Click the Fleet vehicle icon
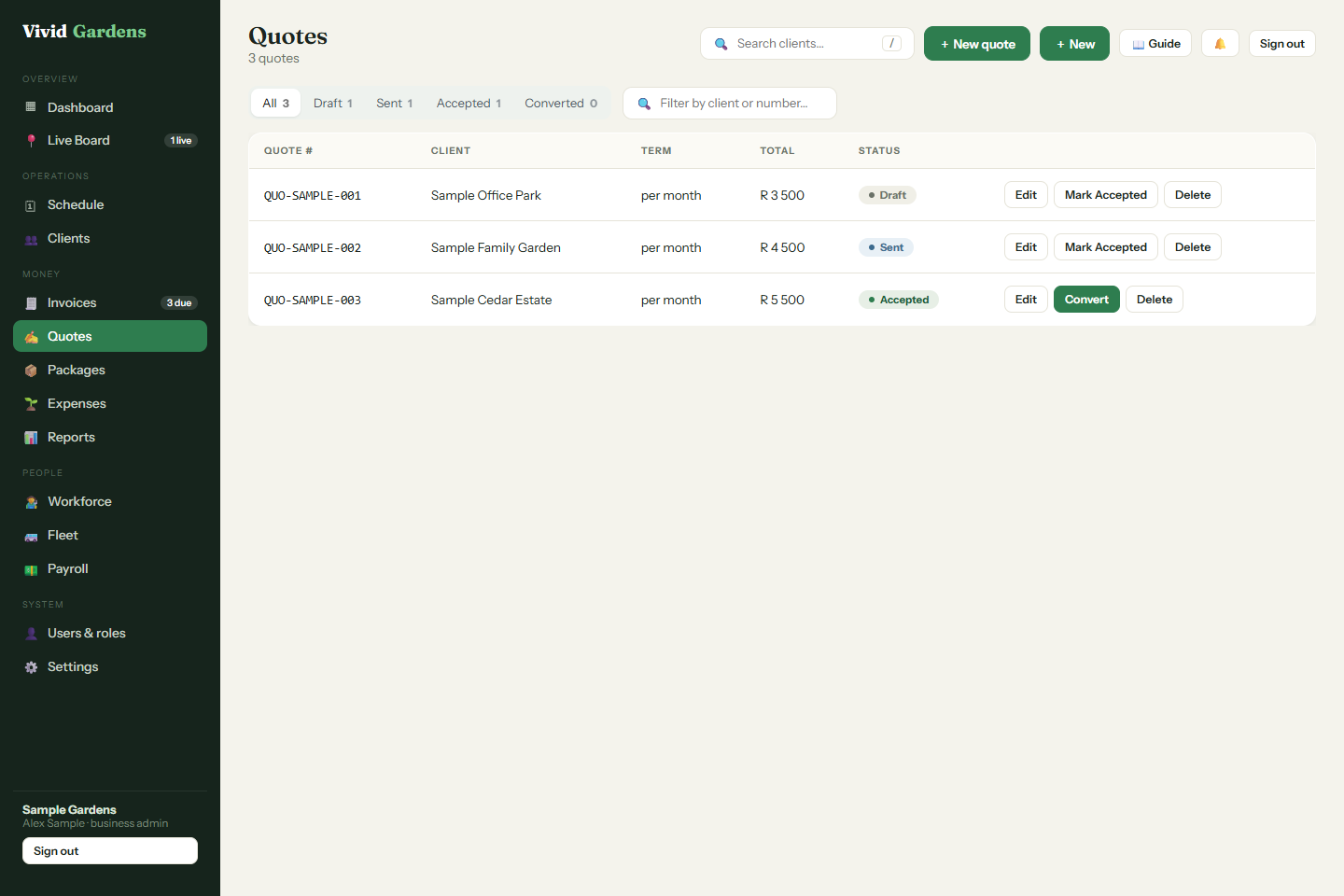Viewport: 1344px width, 896px height. coord(31,536)
